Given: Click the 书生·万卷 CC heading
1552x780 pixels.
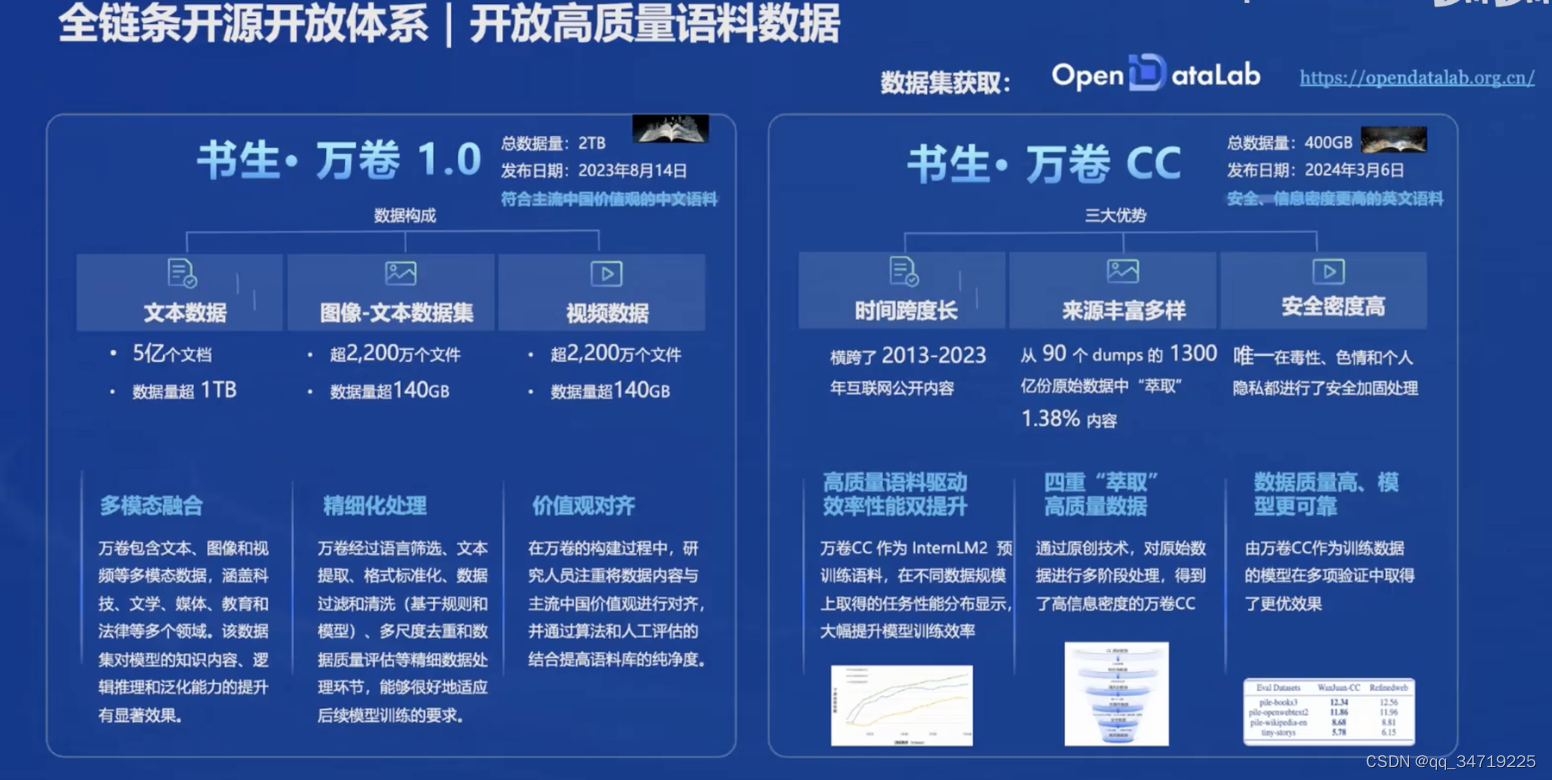Looking at the screenshot, I should pos(1044,163).
